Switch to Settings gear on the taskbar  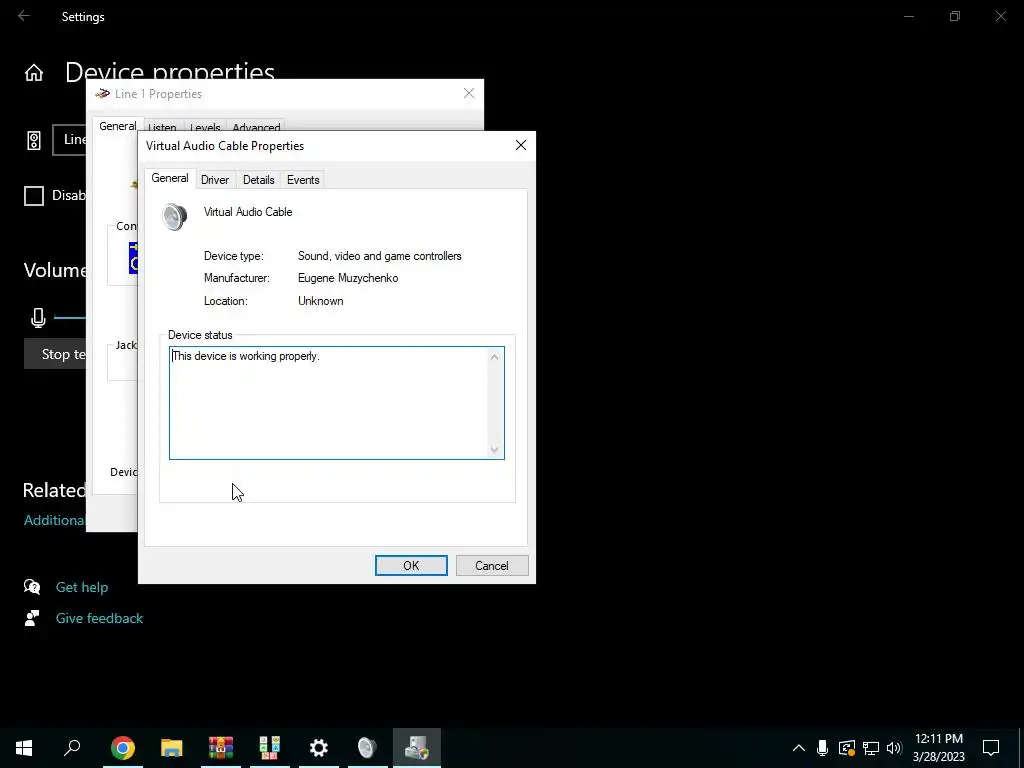tap(319, 748)
